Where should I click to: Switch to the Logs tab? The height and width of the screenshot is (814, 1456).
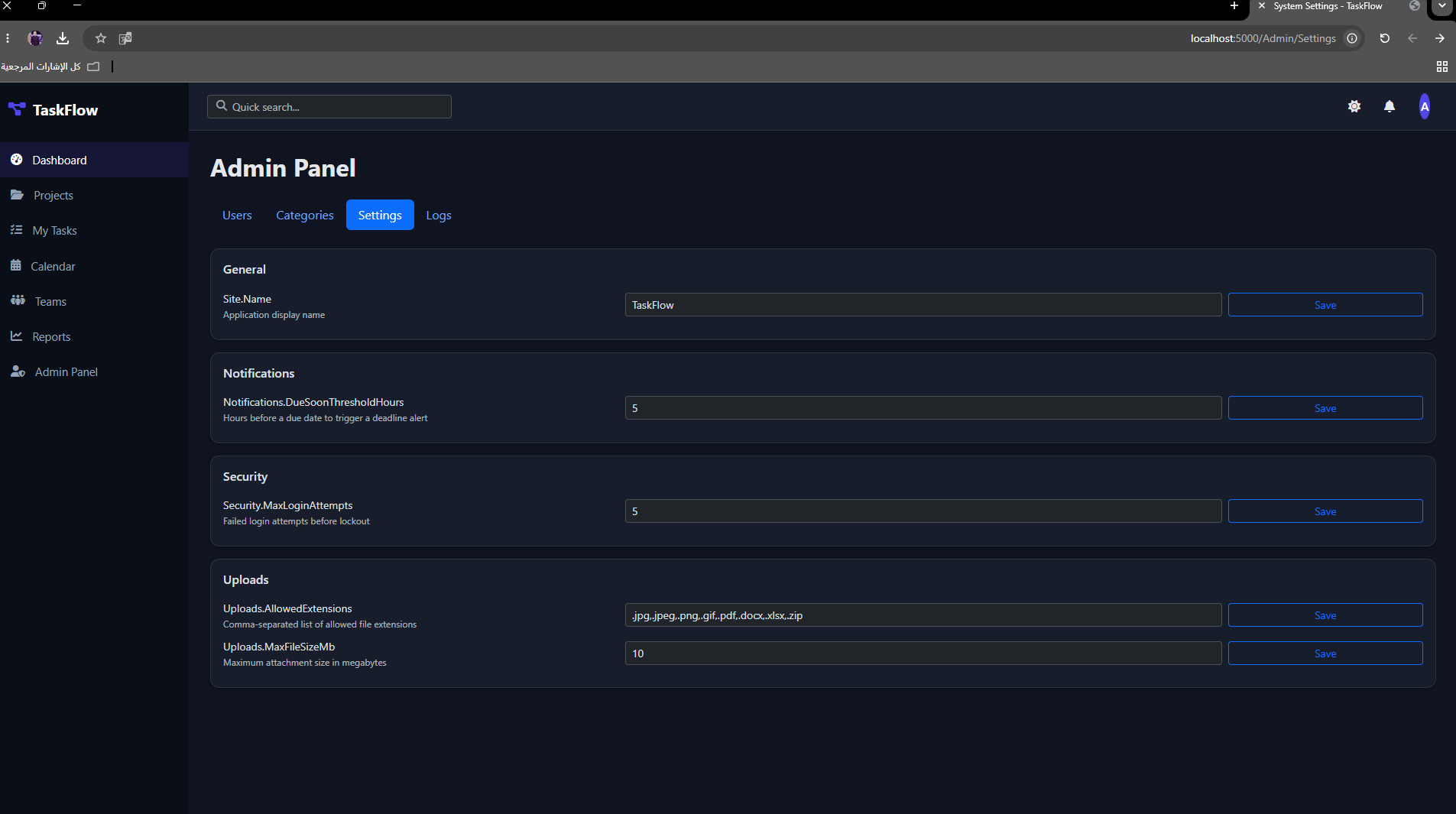coord(439,215)
